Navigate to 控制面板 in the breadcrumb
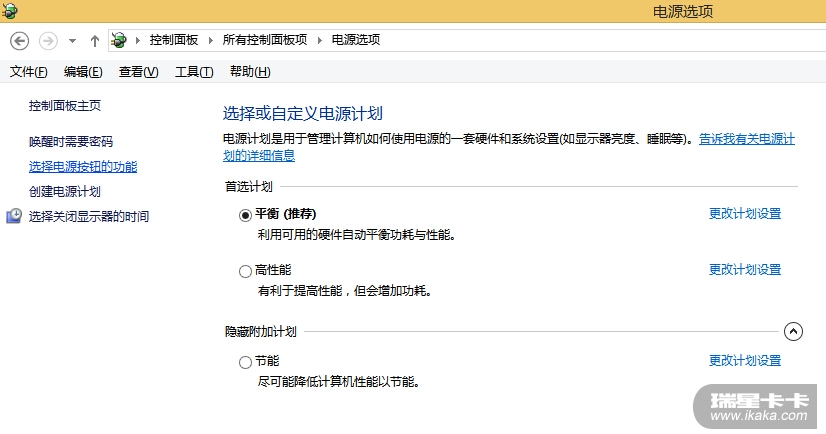Screen dimensions: 826x434 point(174,40)
